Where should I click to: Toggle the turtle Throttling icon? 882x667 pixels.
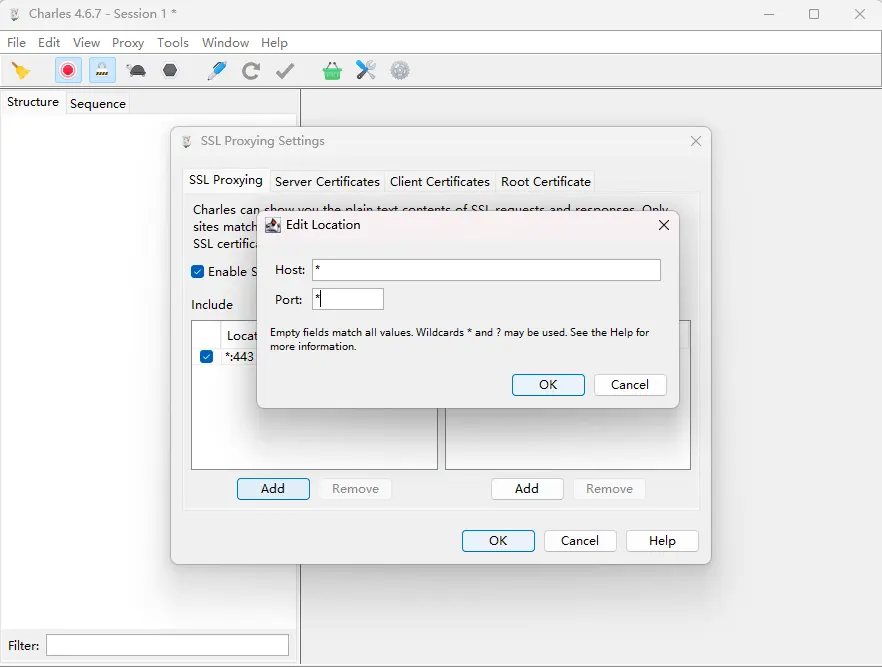click(136, 71)
